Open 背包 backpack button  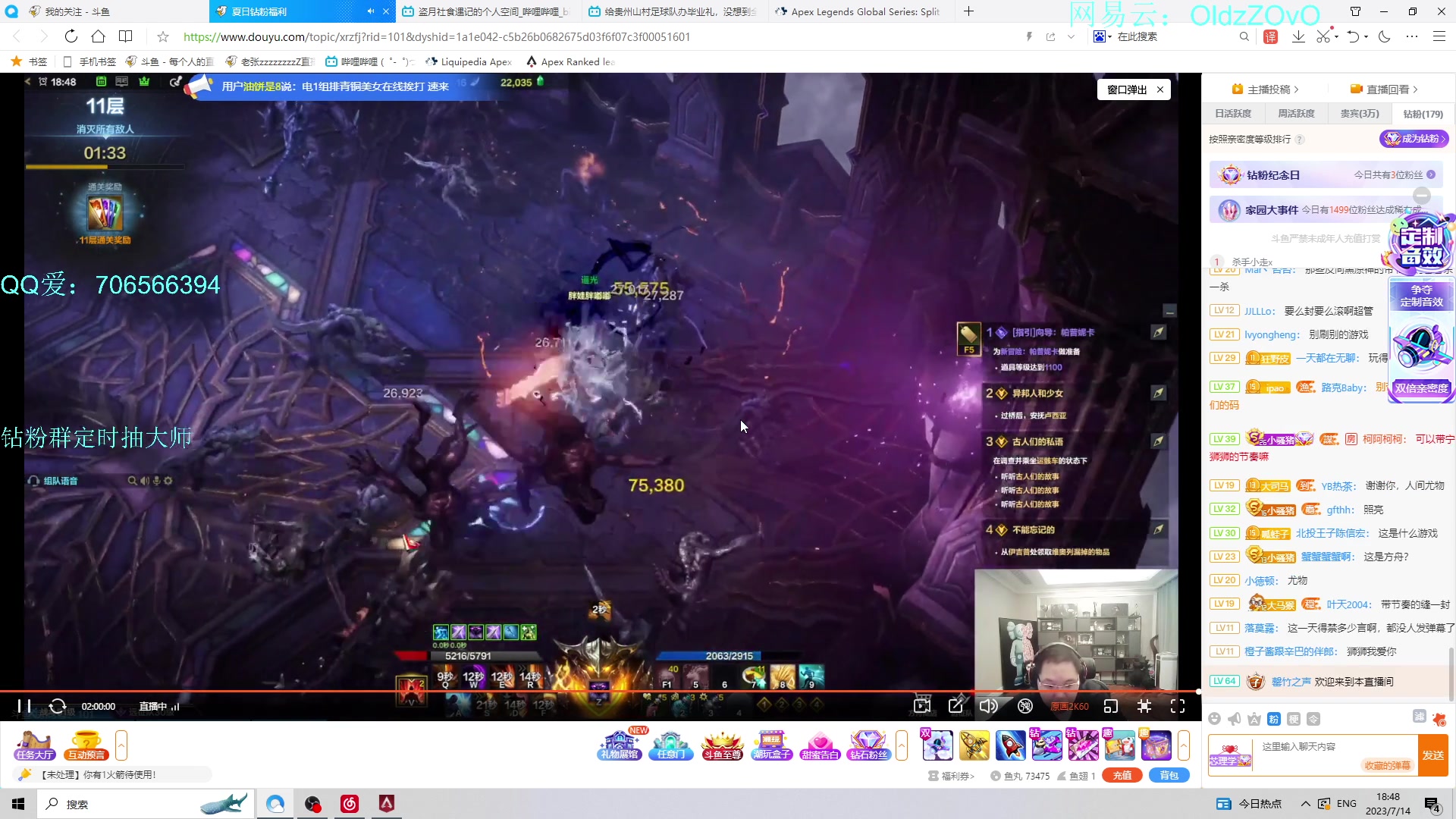tap(1169, 775)
